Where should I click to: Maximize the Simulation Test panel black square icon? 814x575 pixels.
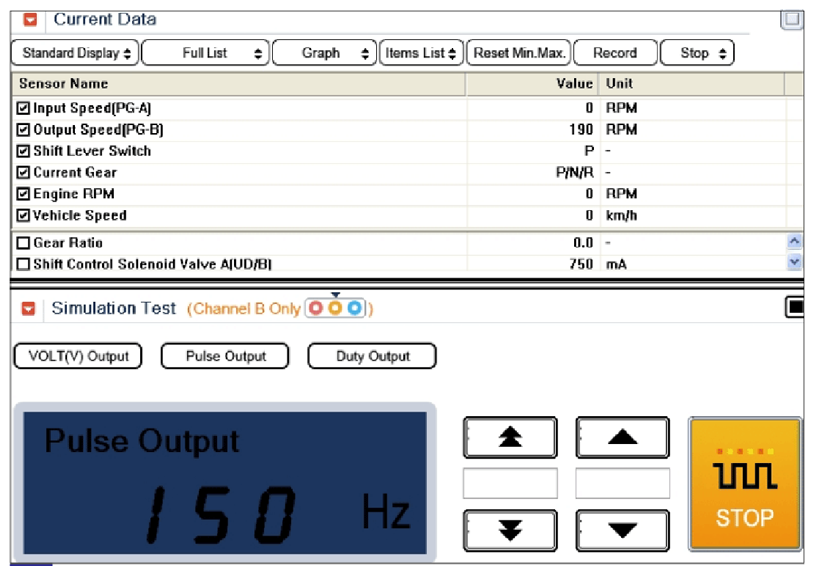(795, 307)
